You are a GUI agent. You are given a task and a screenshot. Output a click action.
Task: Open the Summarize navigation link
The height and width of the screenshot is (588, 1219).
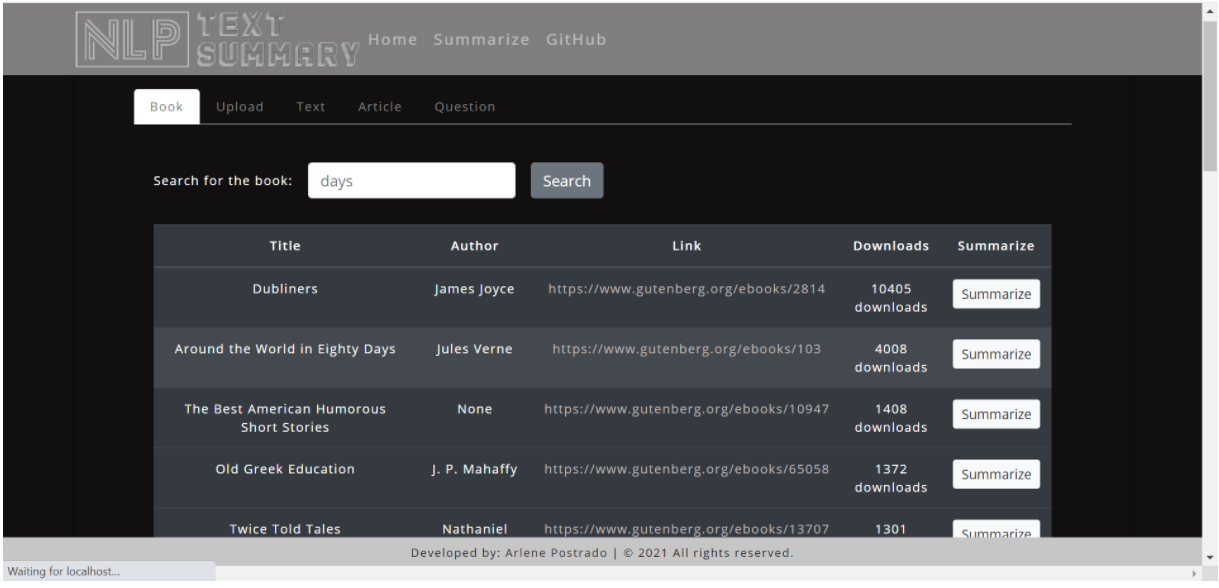pyautogui.click(x=483, y=40)
